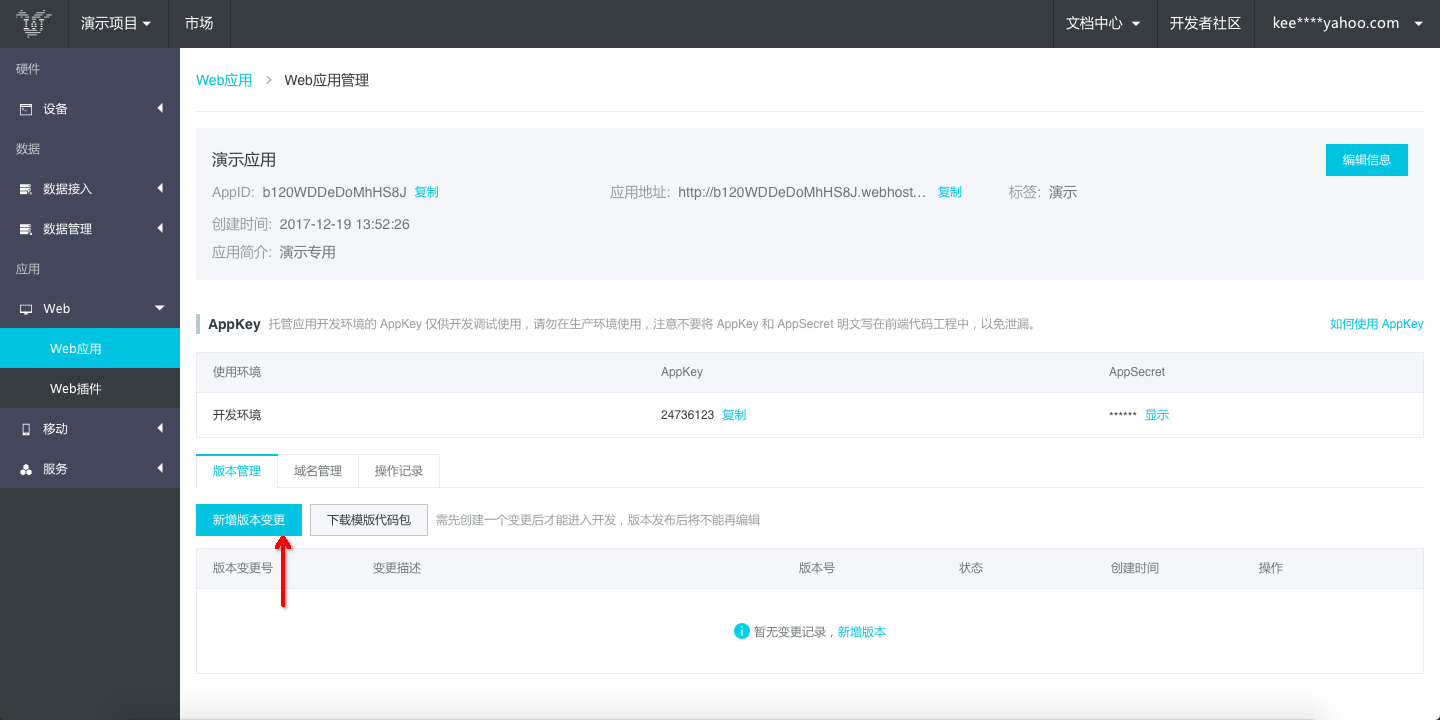Click the 状态 column header
The height and width of the screenshot is (720, 1440).
tap(971, 568)
